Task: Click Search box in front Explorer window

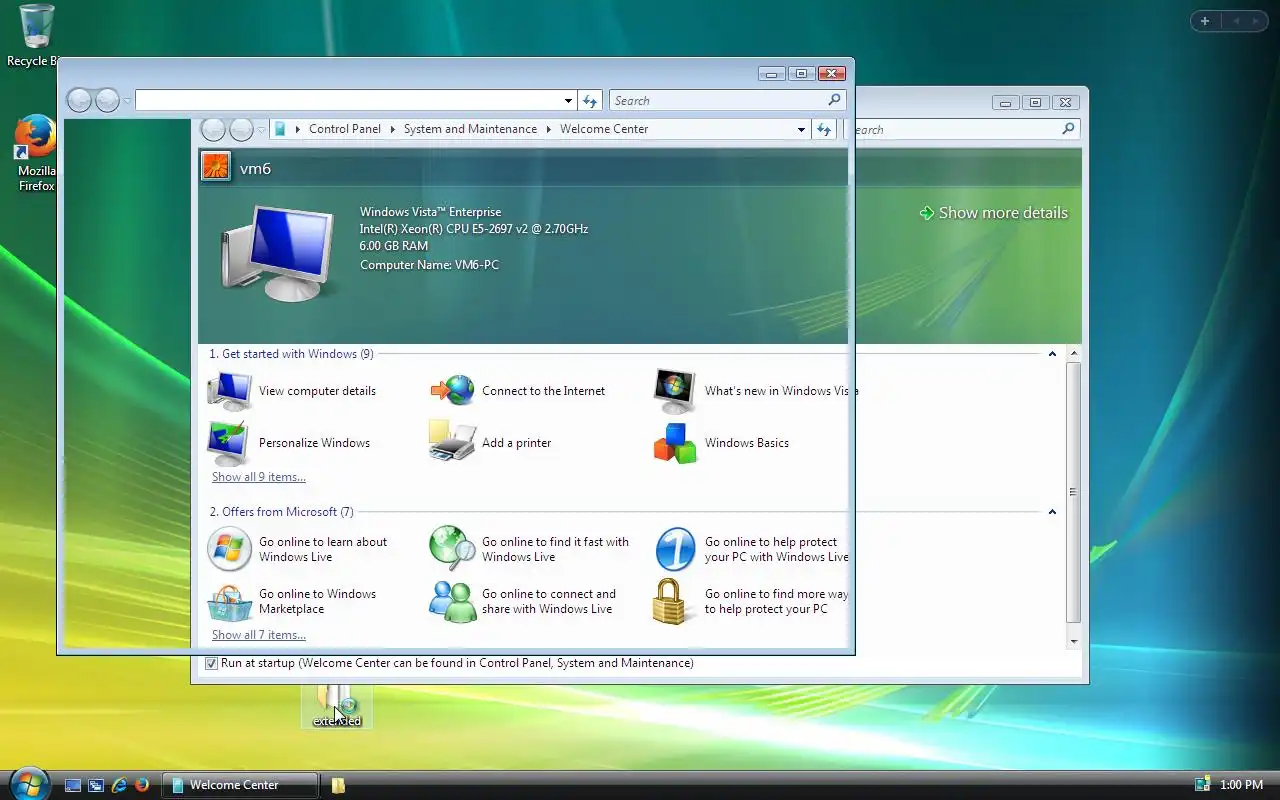Action: (717, 101)
